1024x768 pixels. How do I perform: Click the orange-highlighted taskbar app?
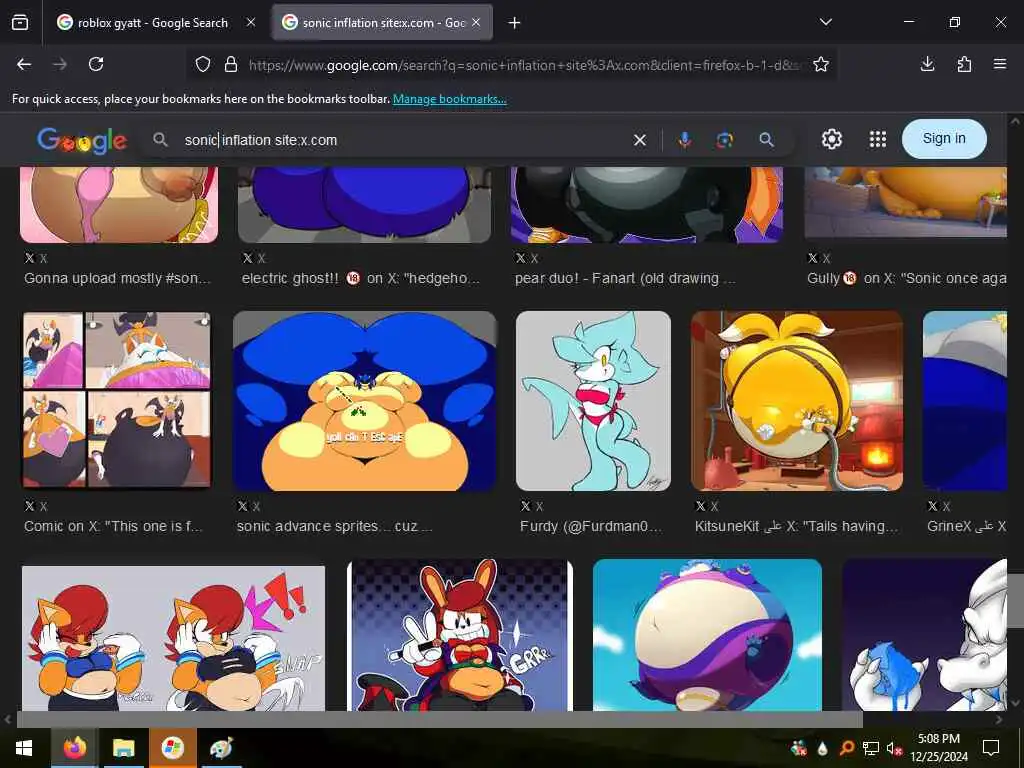click(172, 748)
